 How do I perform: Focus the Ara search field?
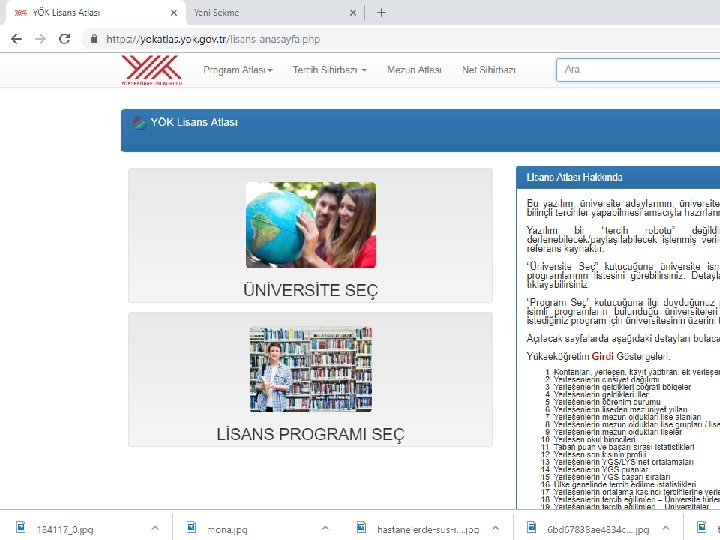pos(638,70)
